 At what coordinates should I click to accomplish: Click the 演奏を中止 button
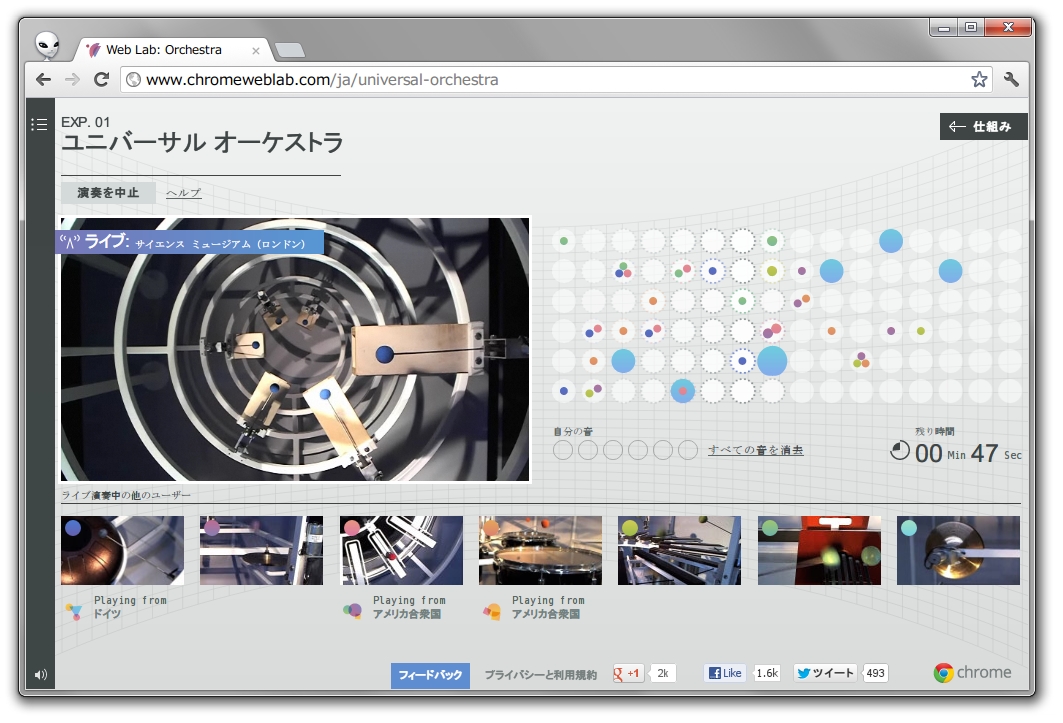click(108, 193)
